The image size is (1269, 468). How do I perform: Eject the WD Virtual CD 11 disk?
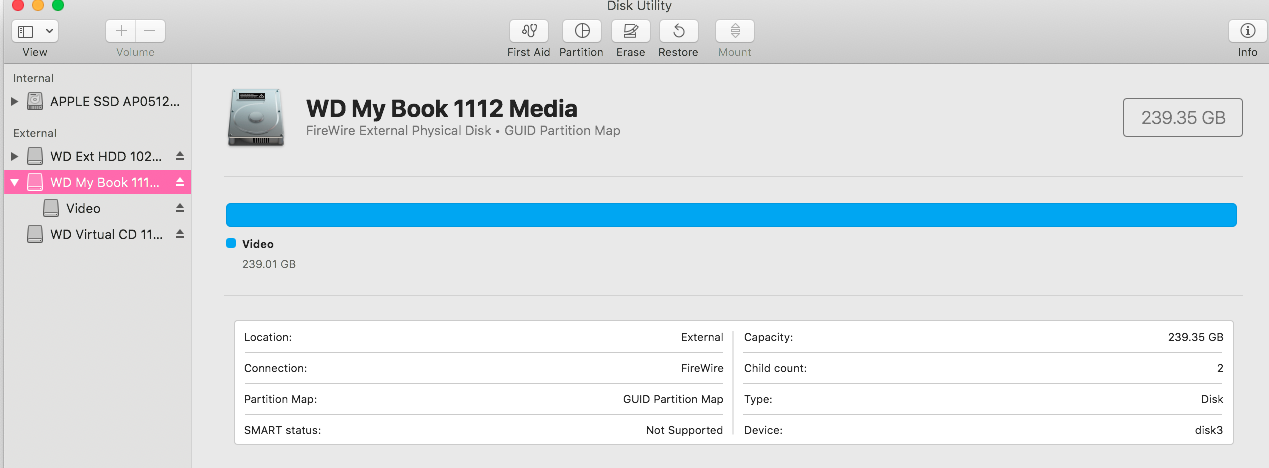[x=180, y=234]
